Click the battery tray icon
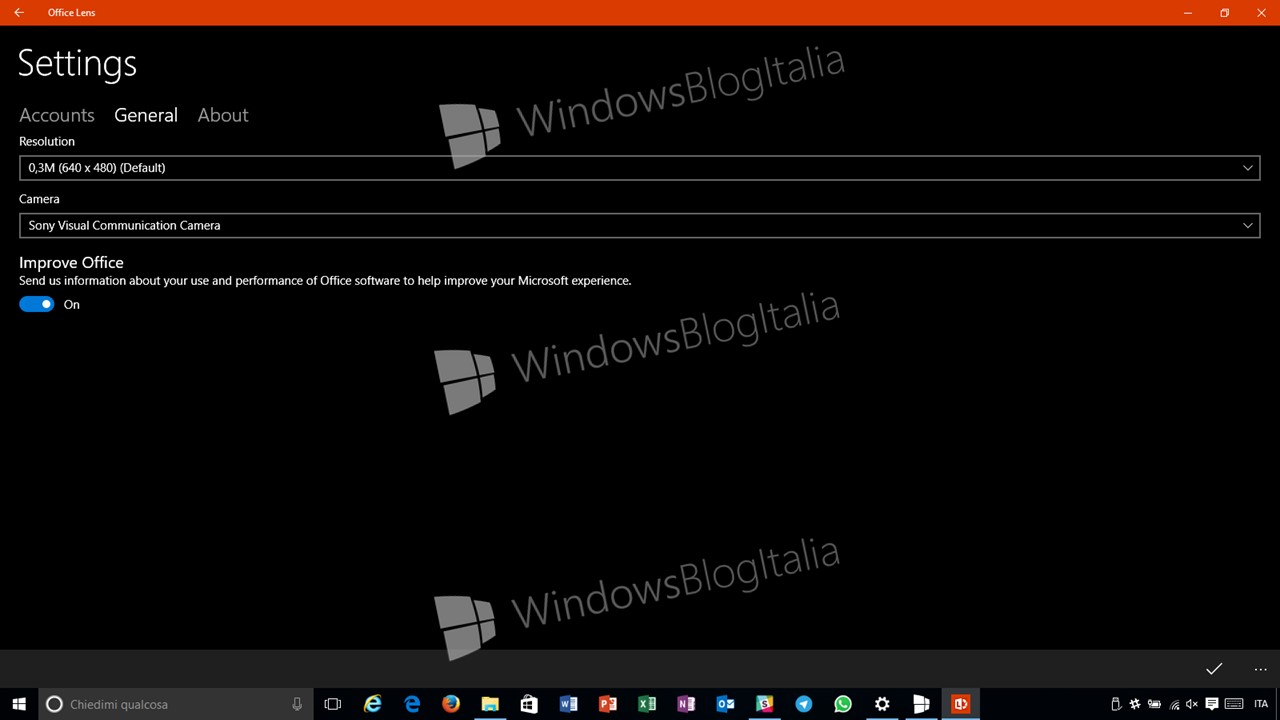Image resolution: width=1280 pixels, height=720 pixels. point(1154,704)
